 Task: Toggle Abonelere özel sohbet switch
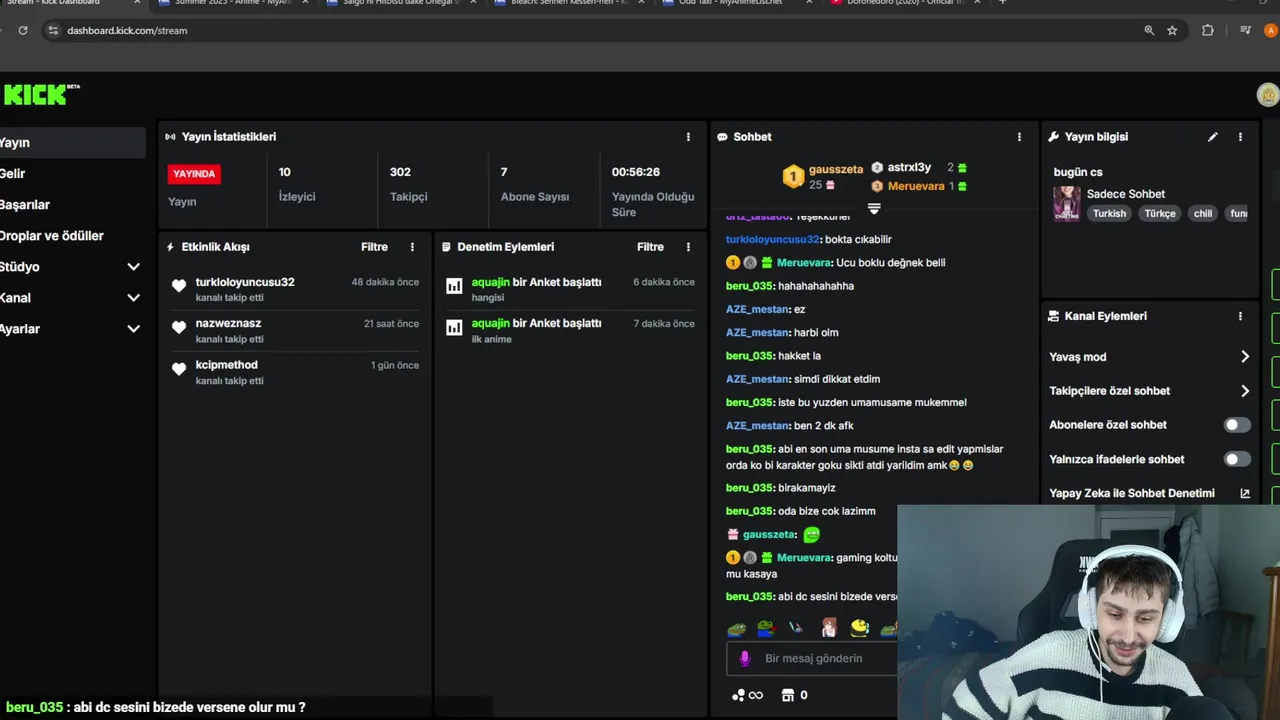pos(1237,425)
